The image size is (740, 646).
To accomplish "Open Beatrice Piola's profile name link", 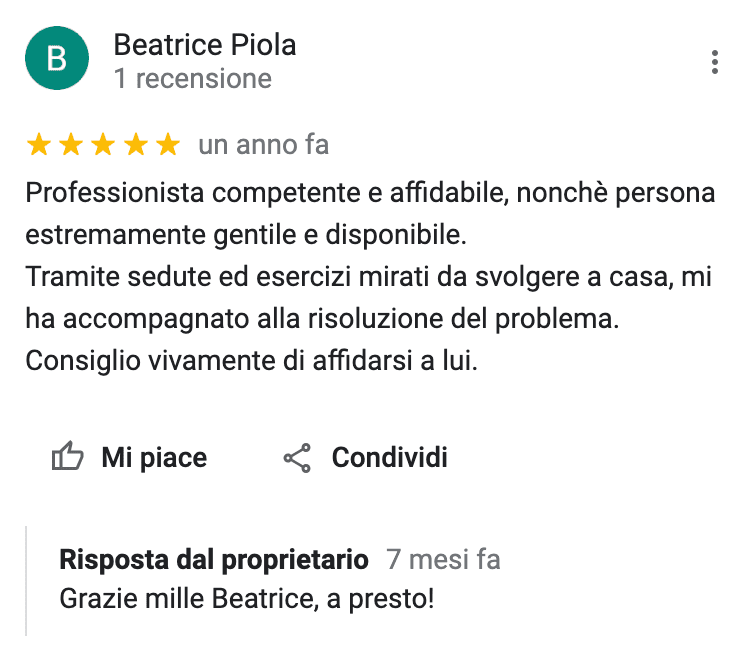I will [x=205, y=45].
